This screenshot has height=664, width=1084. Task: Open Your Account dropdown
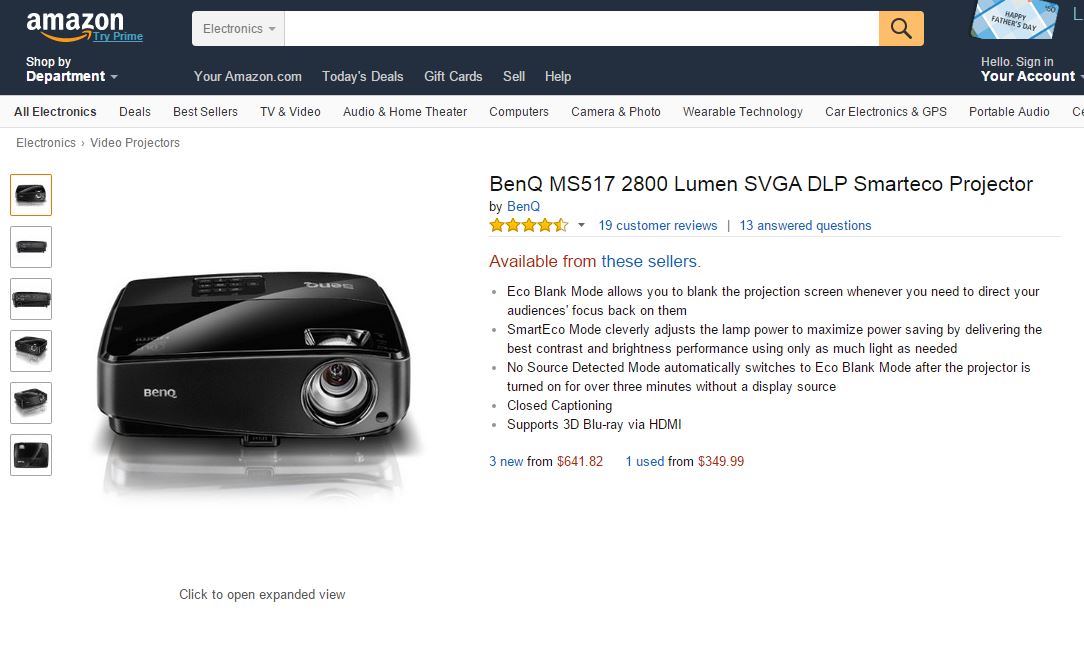1031,76
